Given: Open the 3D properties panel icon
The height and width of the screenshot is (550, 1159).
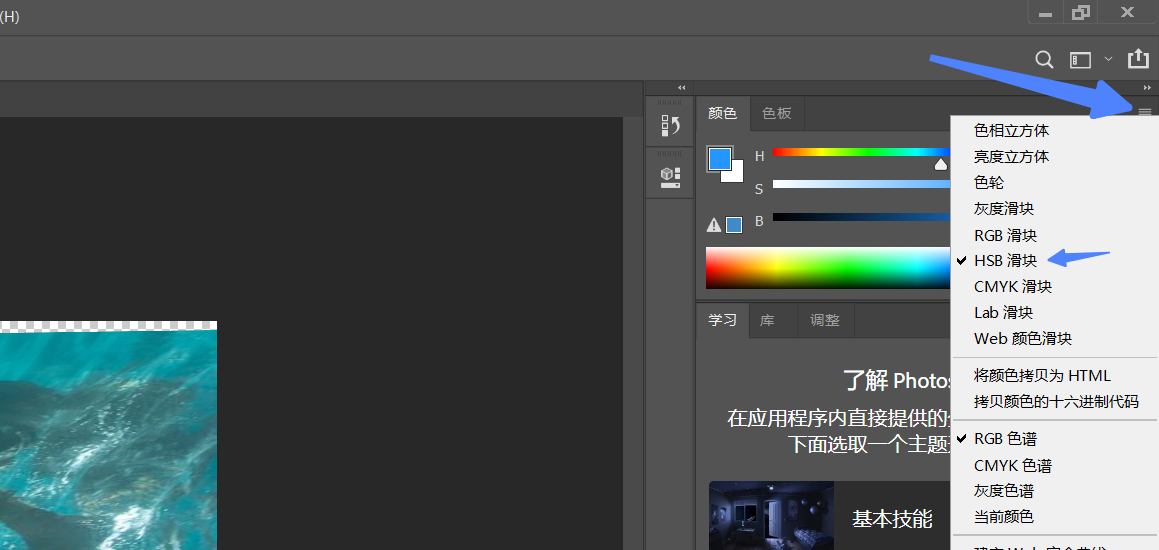Looking at the screenshot, I should point(670,177).
